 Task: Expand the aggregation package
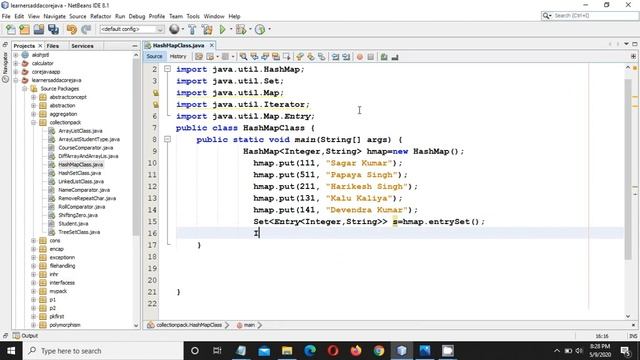click(33, 114)
